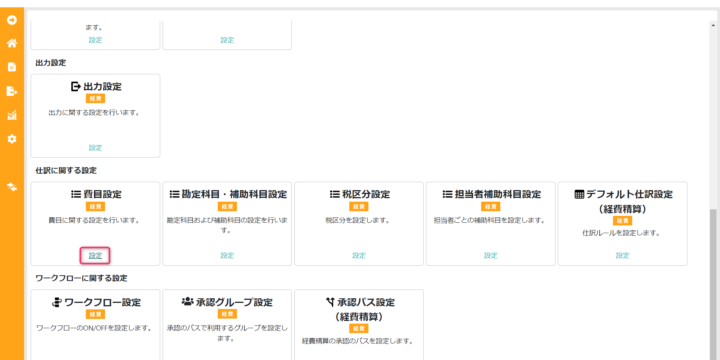Open 設定 link in 出力設定 card

(96, 148)
